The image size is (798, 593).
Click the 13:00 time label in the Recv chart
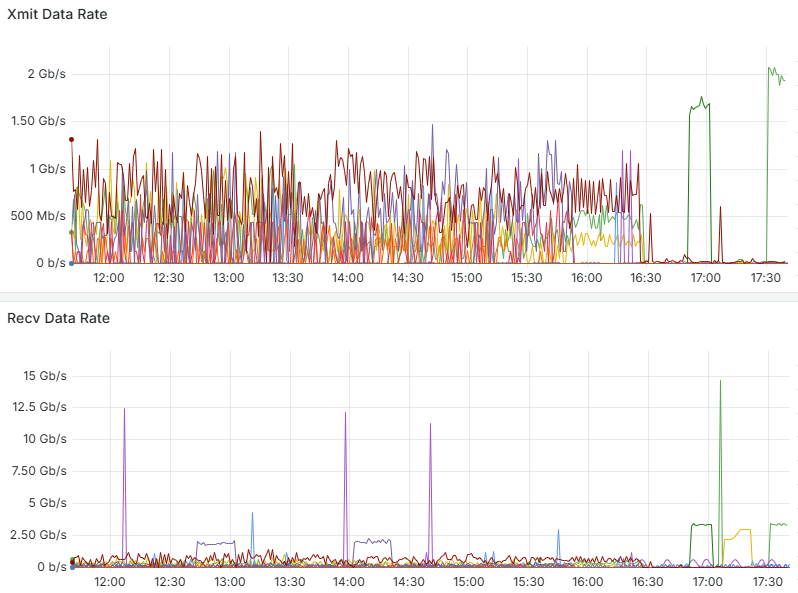point(230,582)
